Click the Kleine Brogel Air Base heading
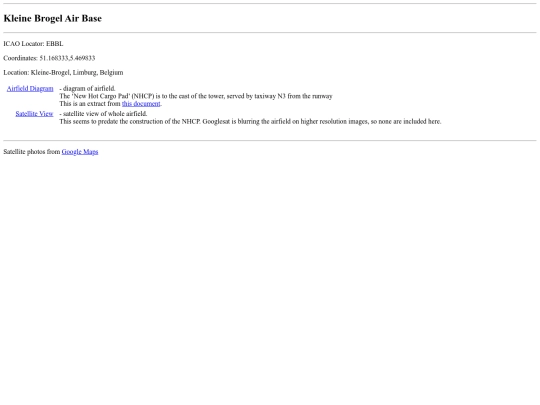 [x=53, y=18]
